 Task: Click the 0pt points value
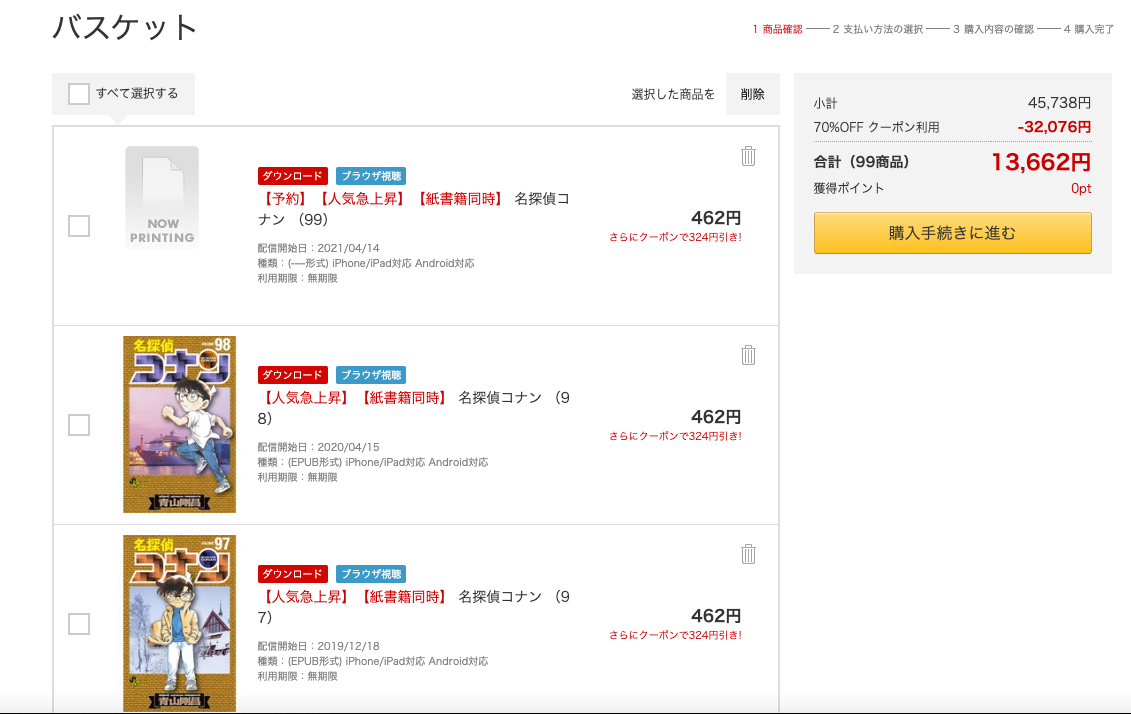coord(1081,188)
